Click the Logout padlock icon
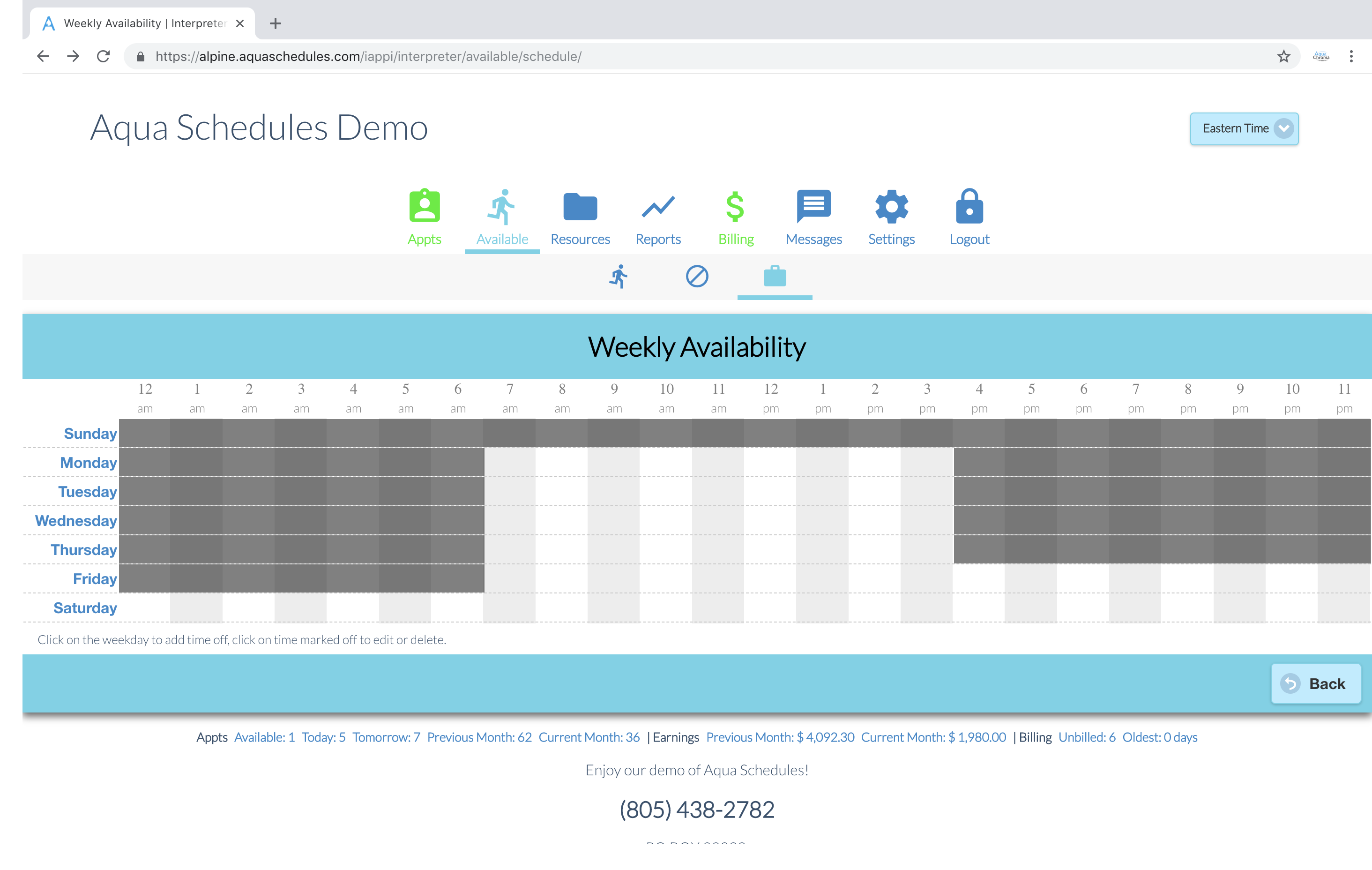1372x870 pixels. click(969, 206)
